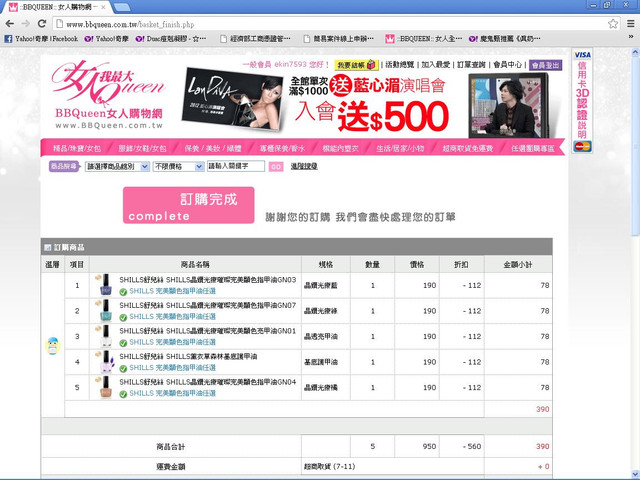Expand the 請選擇商品類別 dropdown
640x480 pixels.
pyautogui.click(x=117, y=166)
